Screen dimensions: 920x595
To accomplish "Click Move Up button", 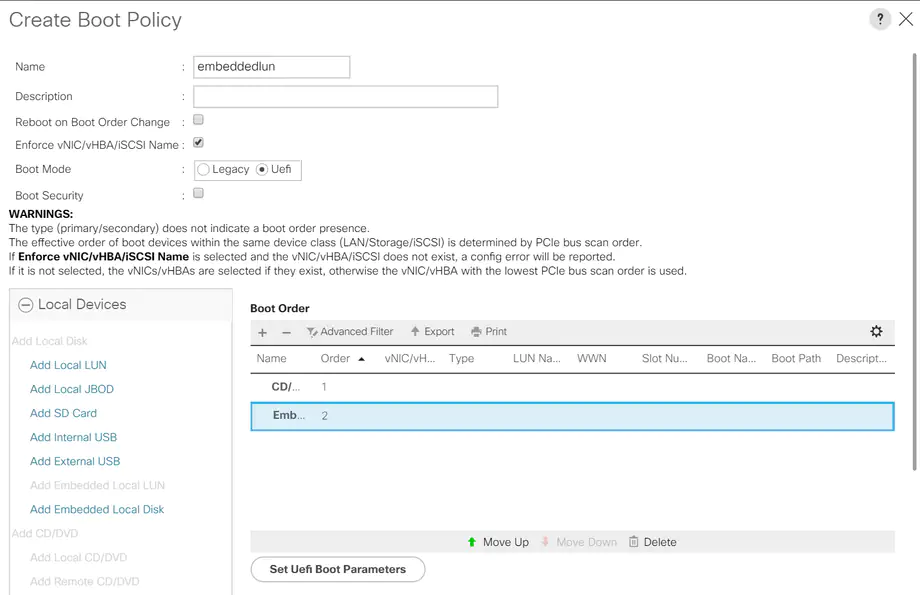I will point(498,542).
